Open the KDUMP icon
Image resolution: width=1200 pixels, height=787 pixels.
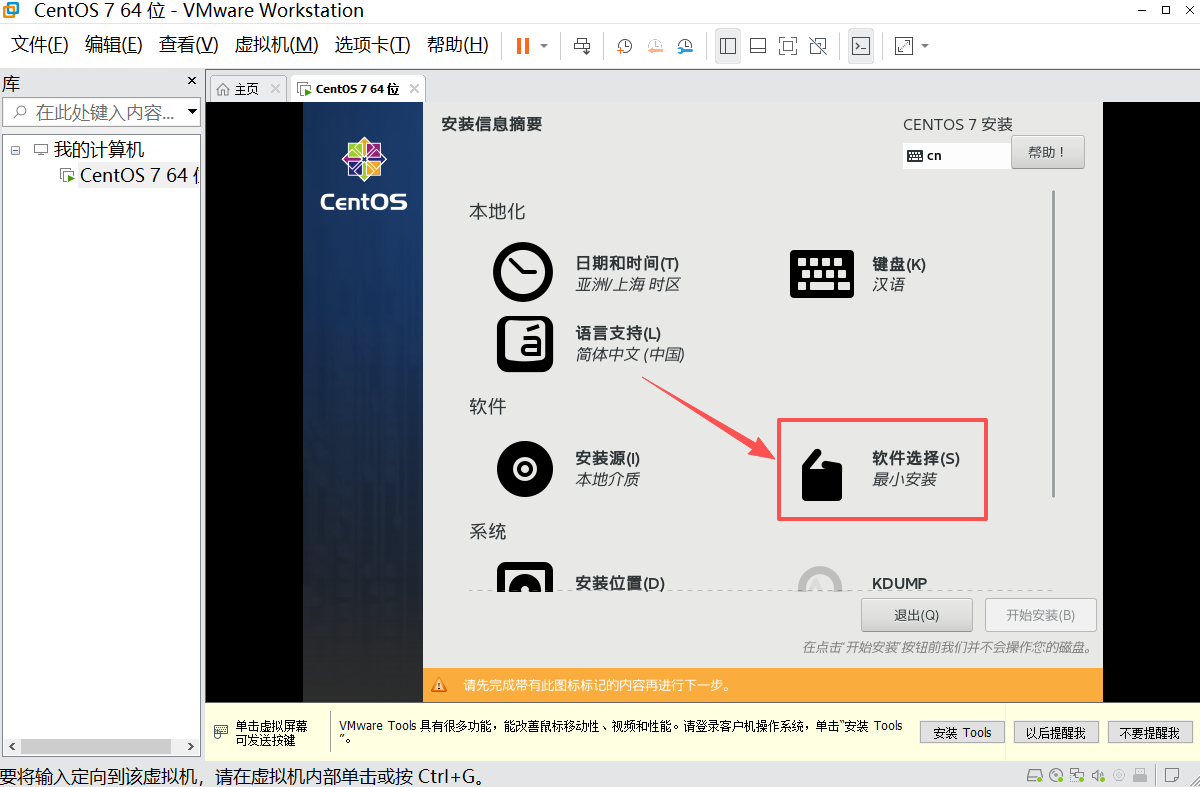point(821,578)
